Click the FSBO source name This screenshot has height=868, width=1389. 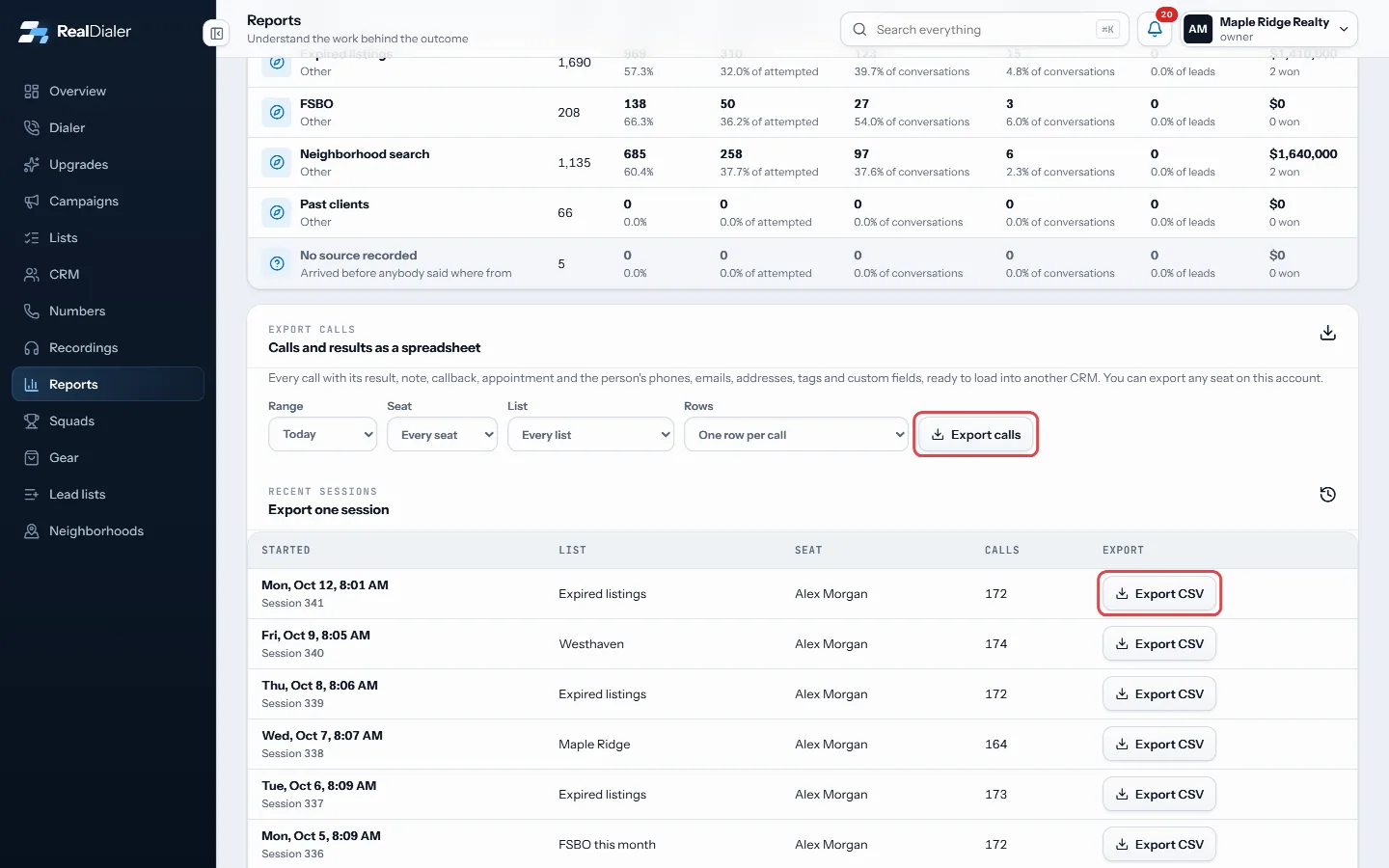[316, 104]
